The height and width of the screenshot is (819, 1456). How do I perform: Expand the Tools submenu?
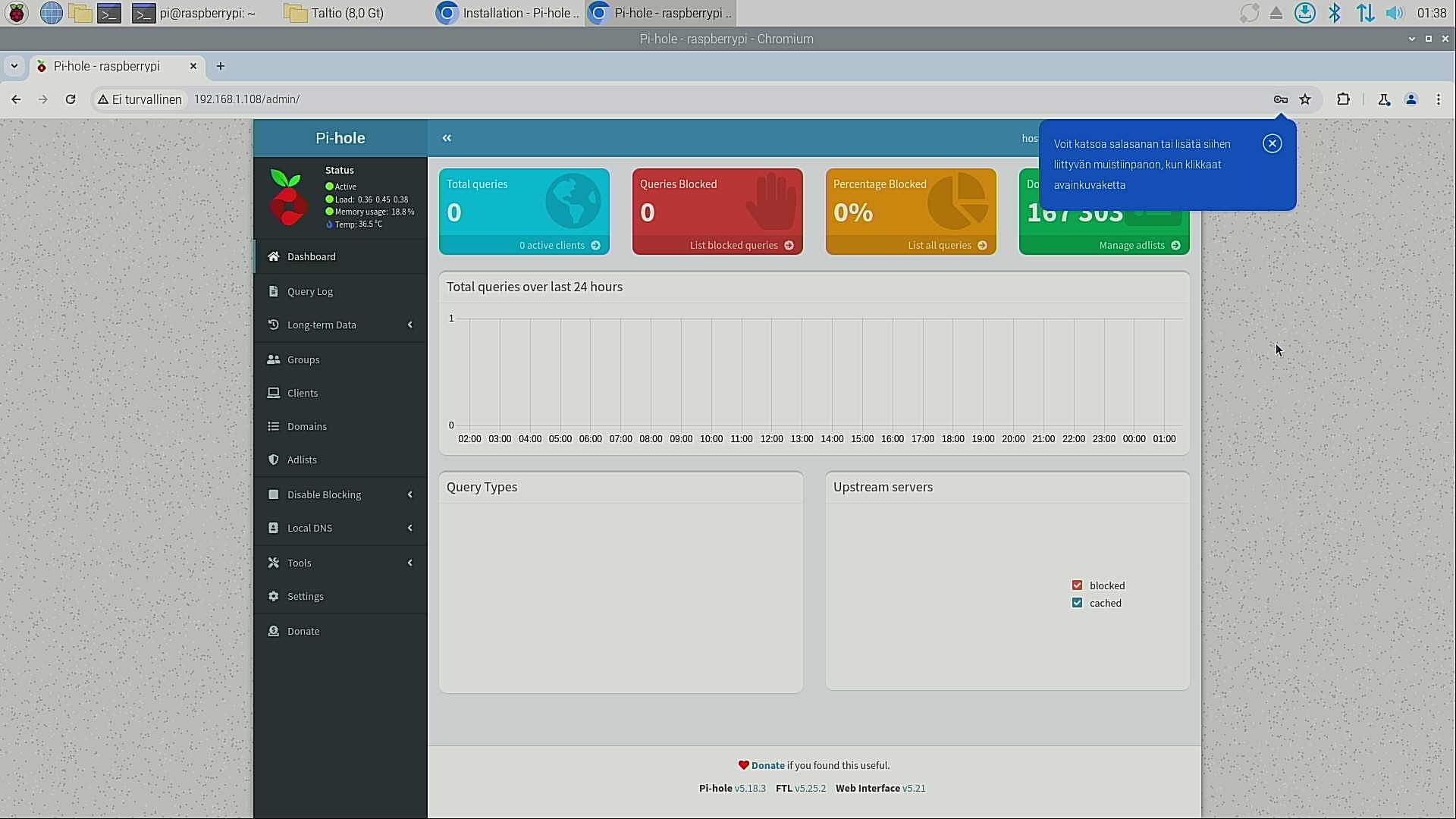(340, 563)
